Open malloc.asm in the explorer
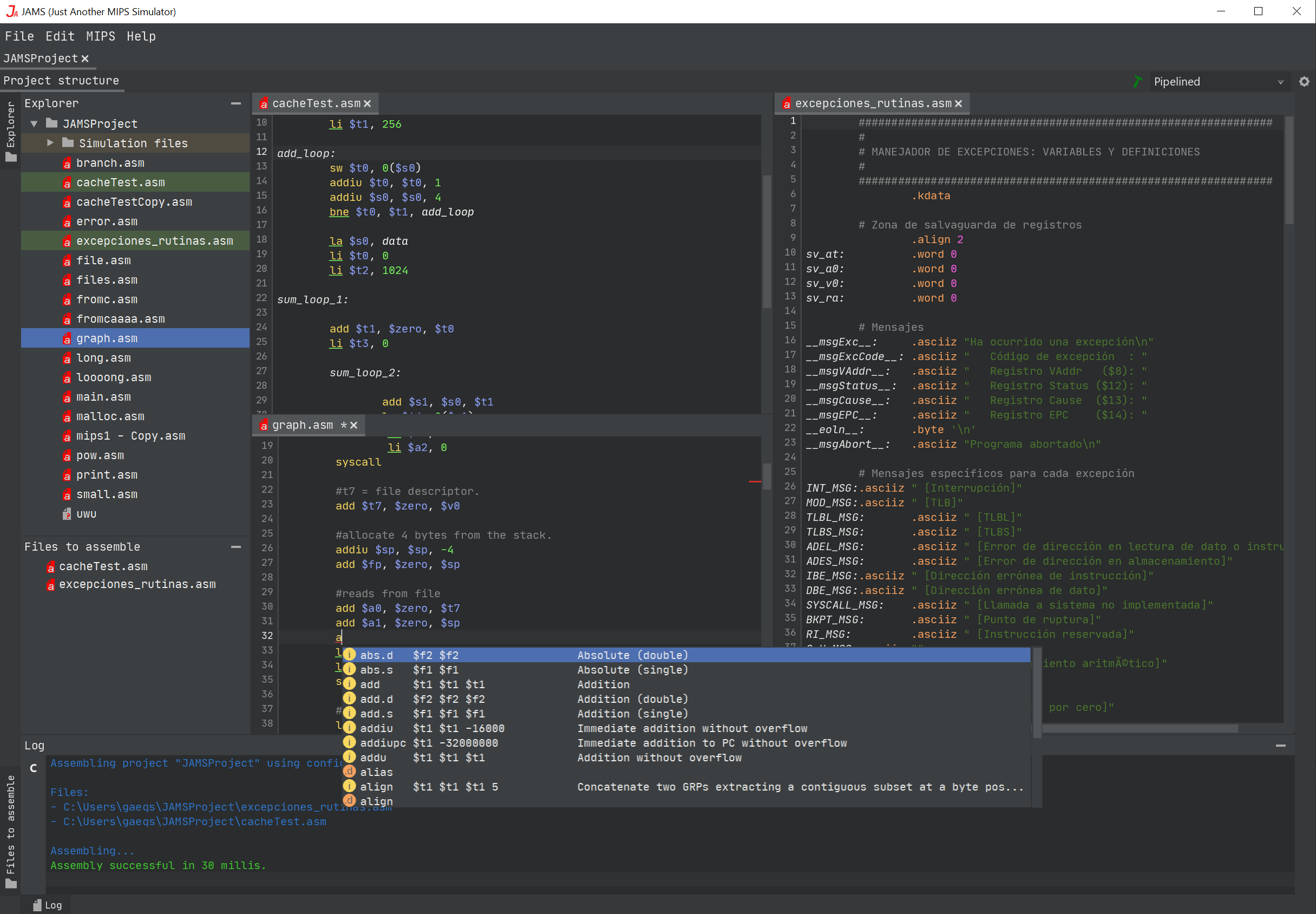 (110, 416)
